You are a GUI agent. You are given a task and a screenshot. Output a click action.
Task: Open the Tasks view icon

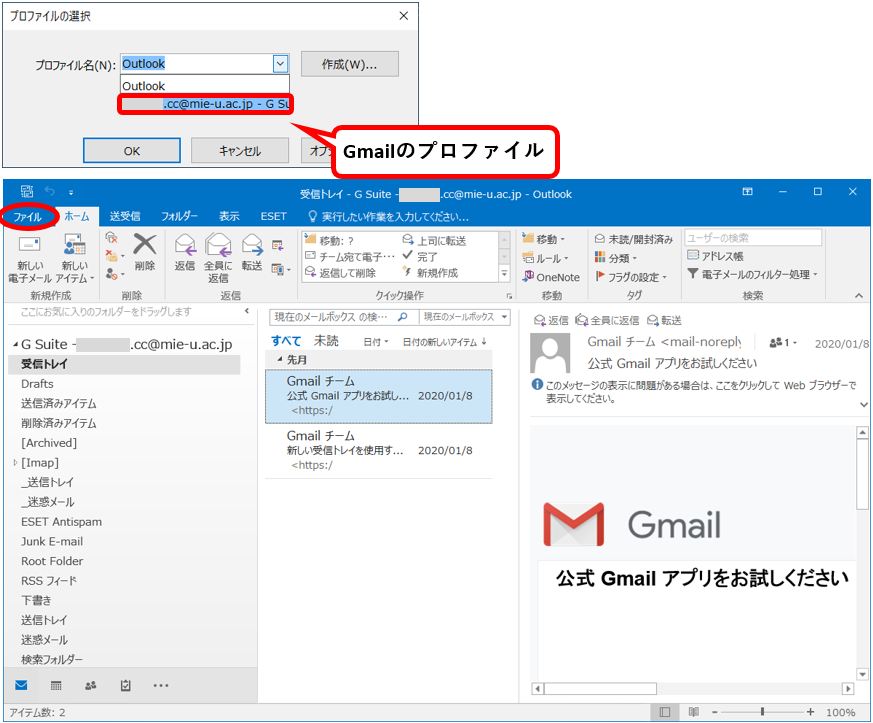tap(125, 685)
